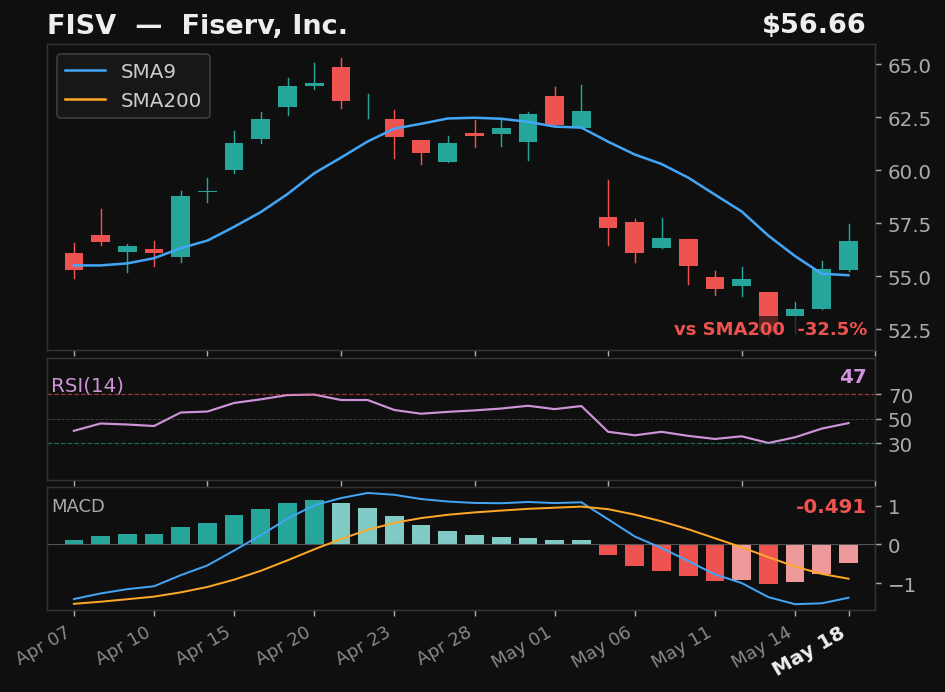Click the May 01 date label
The width and height of the screenshot is (945, 692).
click(521, 647)
